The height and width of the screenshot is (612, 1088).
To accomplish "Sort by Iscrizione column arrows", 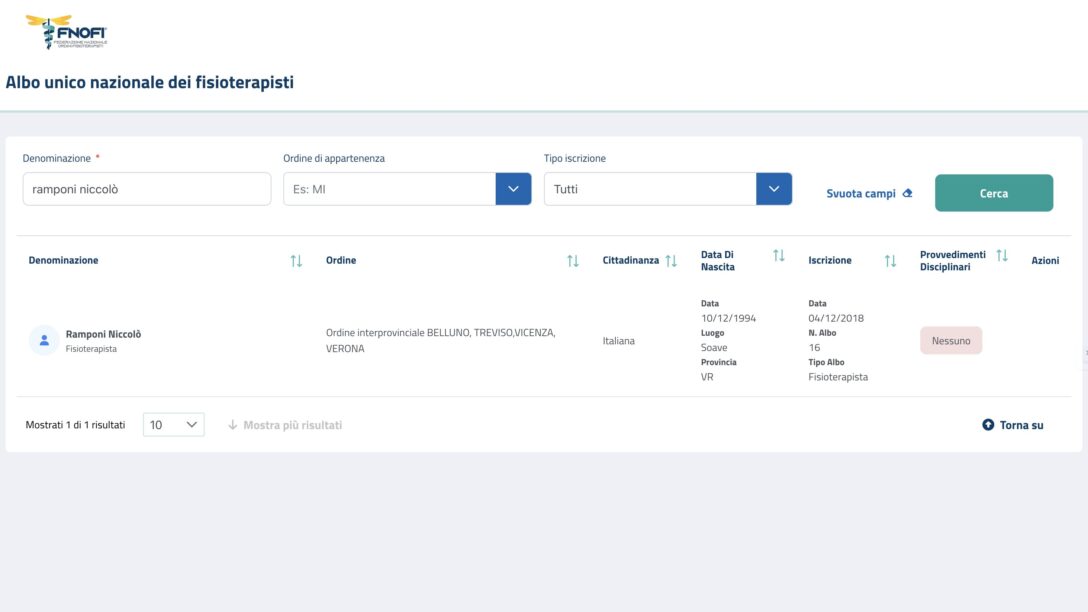I will point(890,261).
